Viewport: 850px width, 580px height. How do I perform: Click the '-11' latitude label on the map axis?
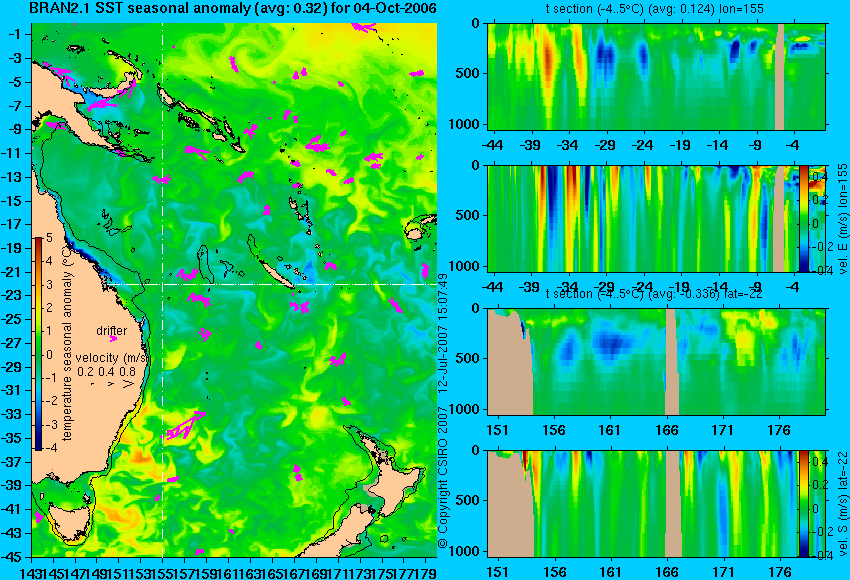tap(11, 153)
